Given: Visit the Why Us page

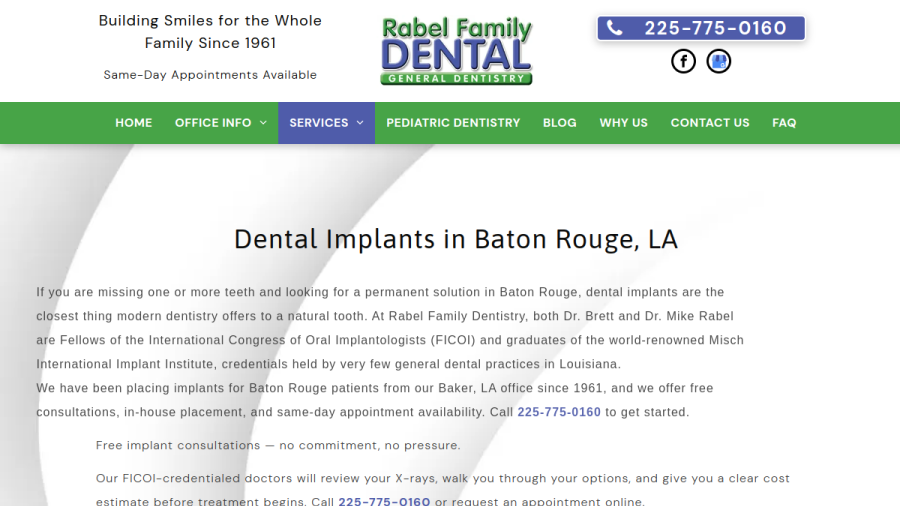Looking at the screenshot, I should [623, 123].
